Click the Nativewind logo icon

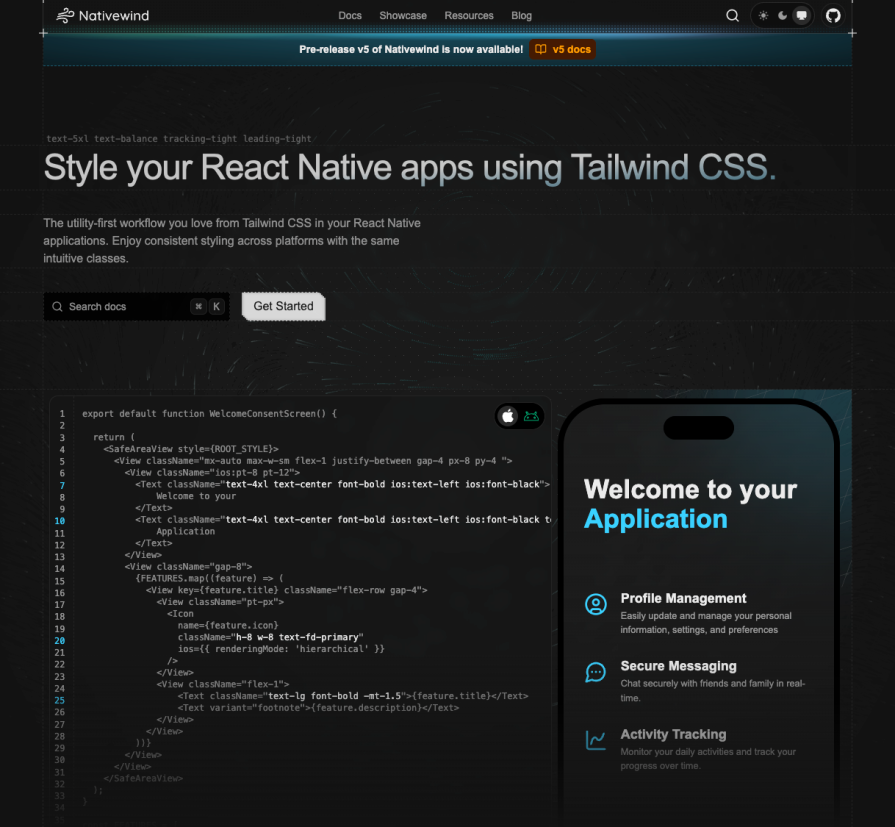pos(65,15)
